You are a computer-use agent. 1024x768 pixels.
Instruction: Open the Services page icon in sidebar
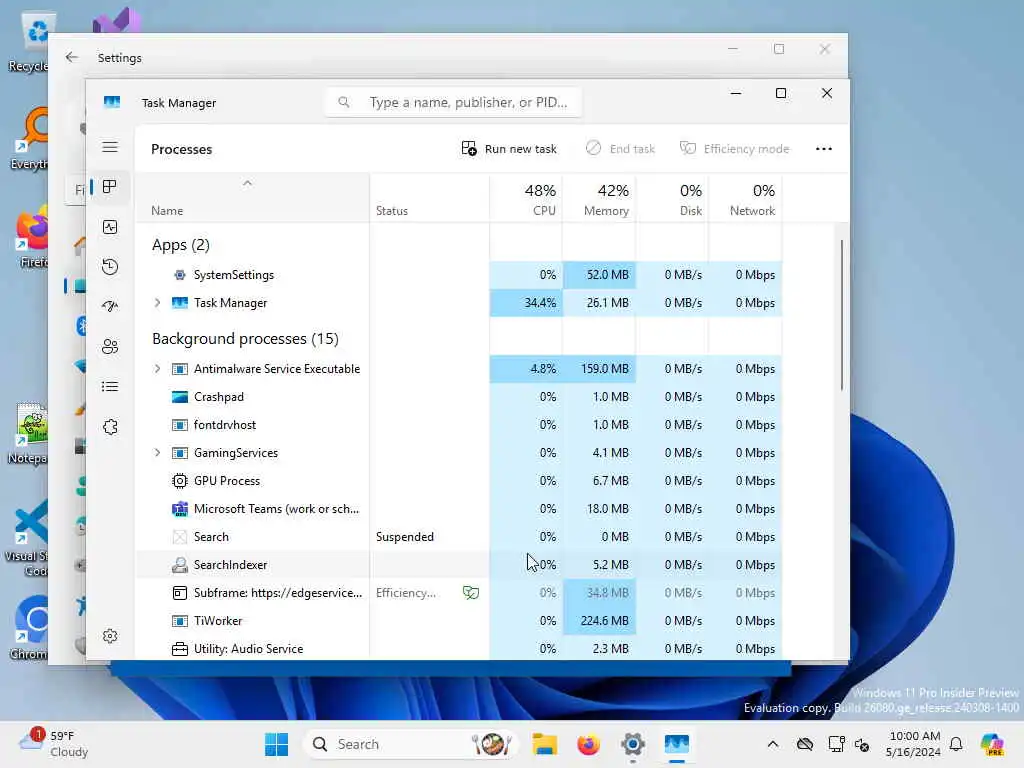110,427
